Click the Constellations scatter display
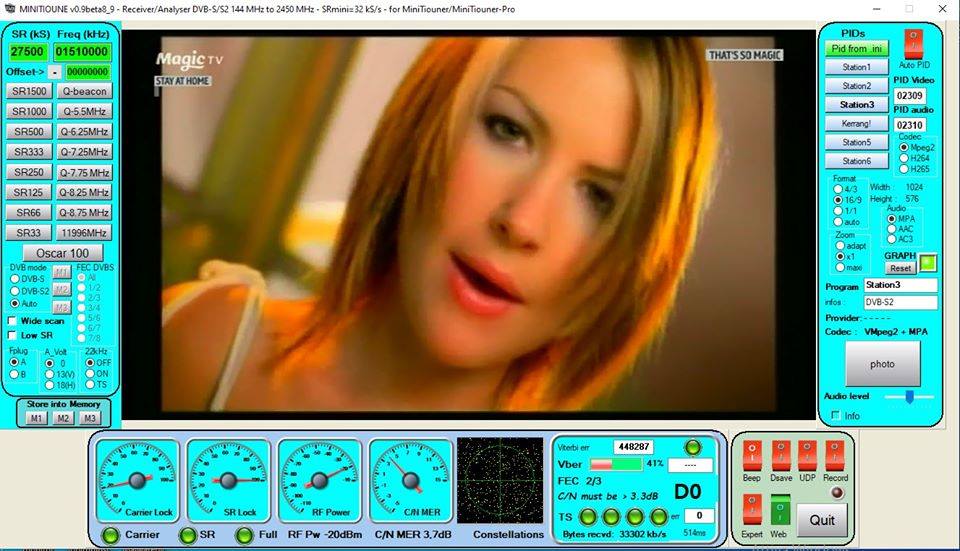Screen dimensions: 960x551 click(x=500, y=481)
